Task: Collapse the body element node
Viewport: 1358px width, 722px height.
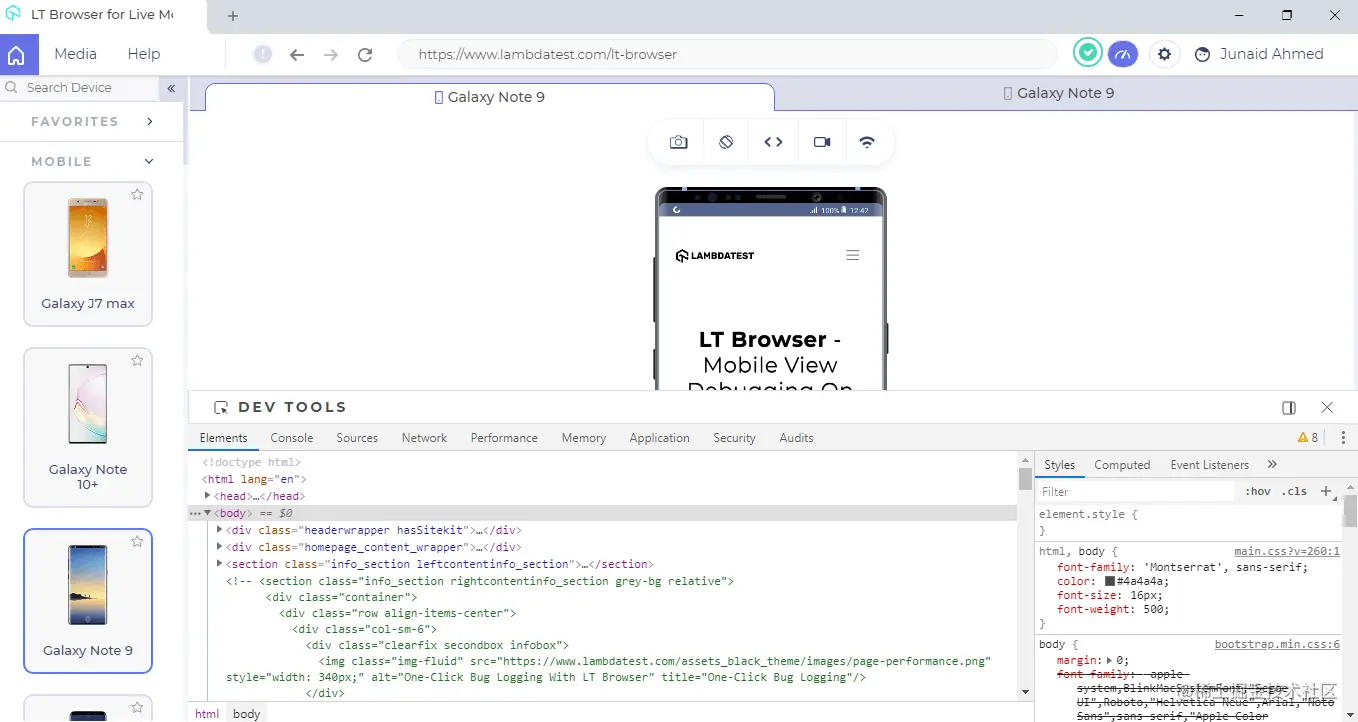Action: [x=208, y=513]
